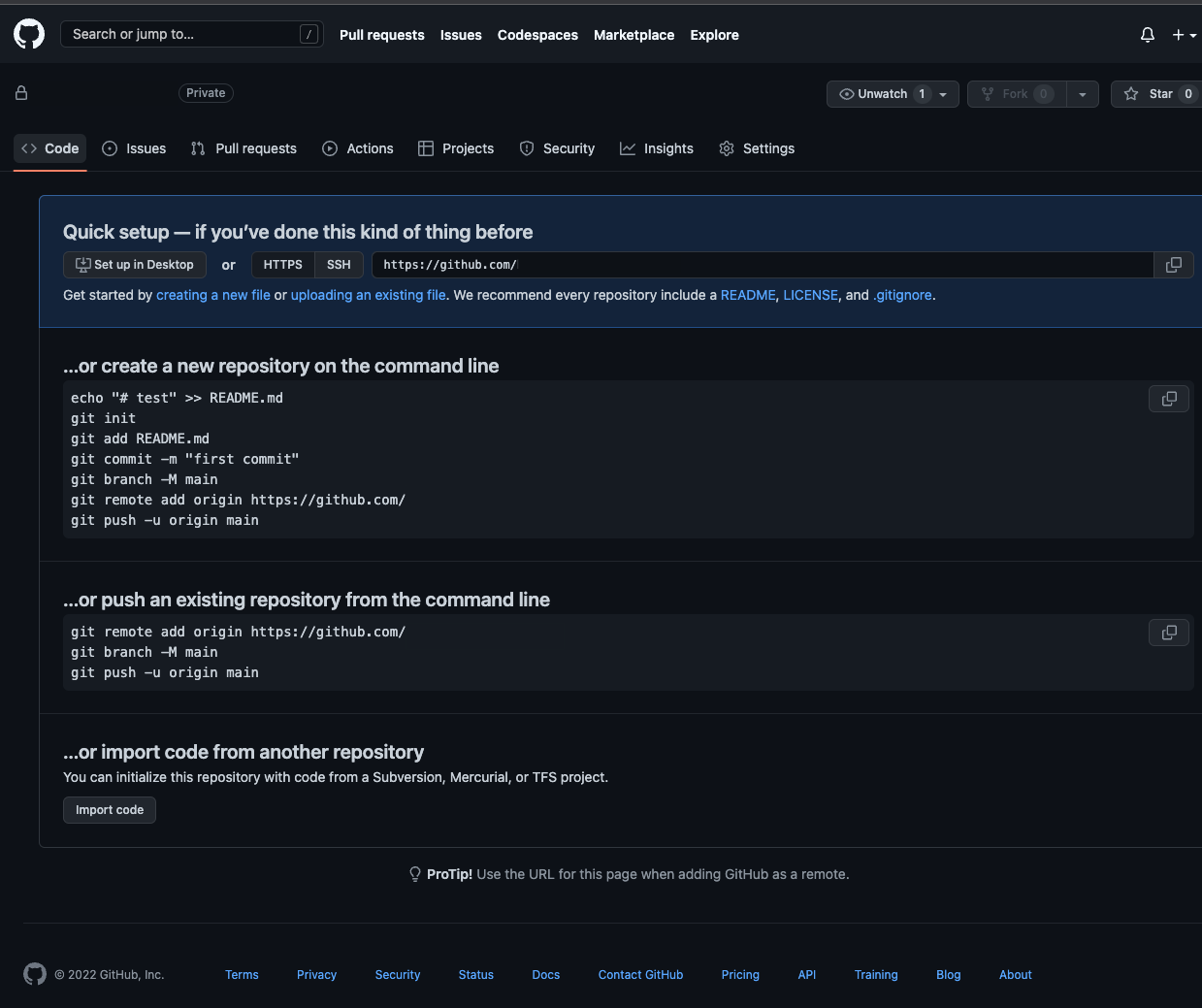Open the About footer link

coord(1016,975)
